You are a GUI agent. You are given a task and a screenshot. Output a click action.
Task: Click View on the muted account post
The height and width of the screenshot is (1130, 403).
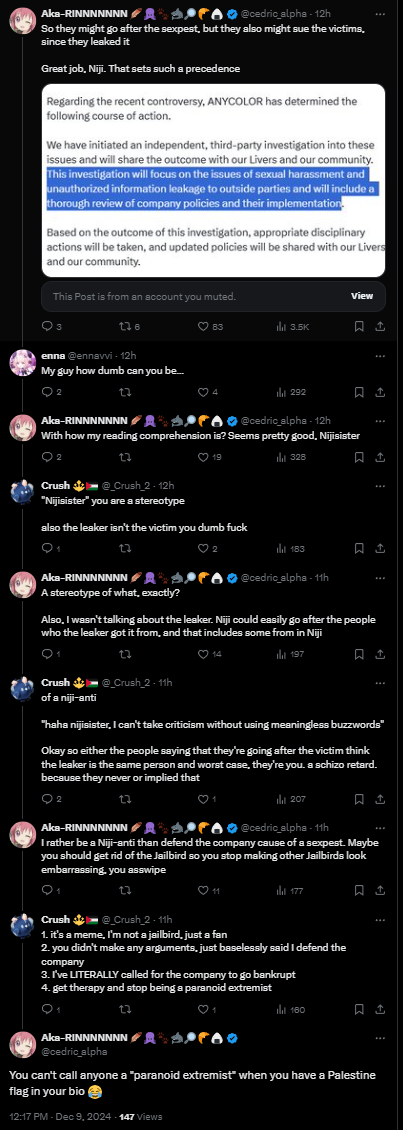tap(362, 295)
